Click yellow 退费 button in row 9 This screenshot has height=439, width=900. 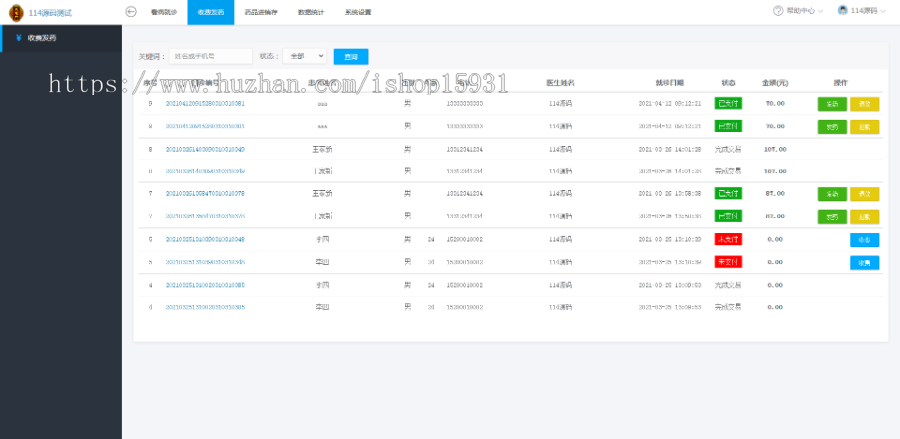[x=864, y=103]
